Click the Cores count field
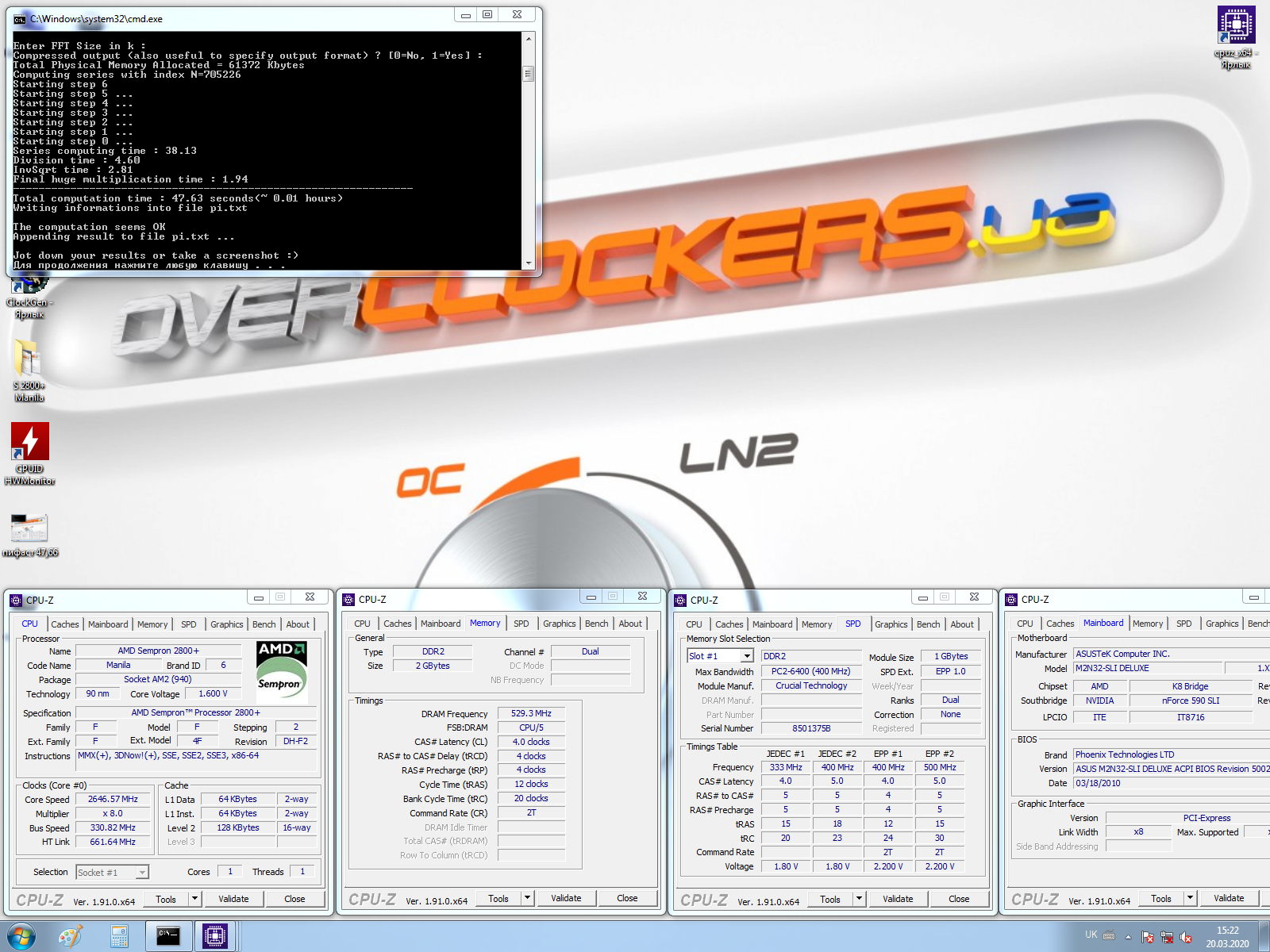Screen dimensions: 1270x952 point(230,872)
